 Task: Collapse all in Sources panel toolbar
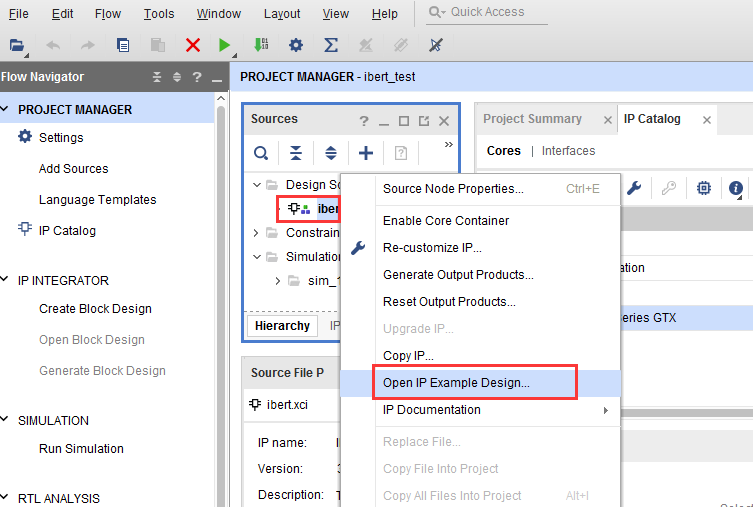pyautogui.click(x=296, y=153)
